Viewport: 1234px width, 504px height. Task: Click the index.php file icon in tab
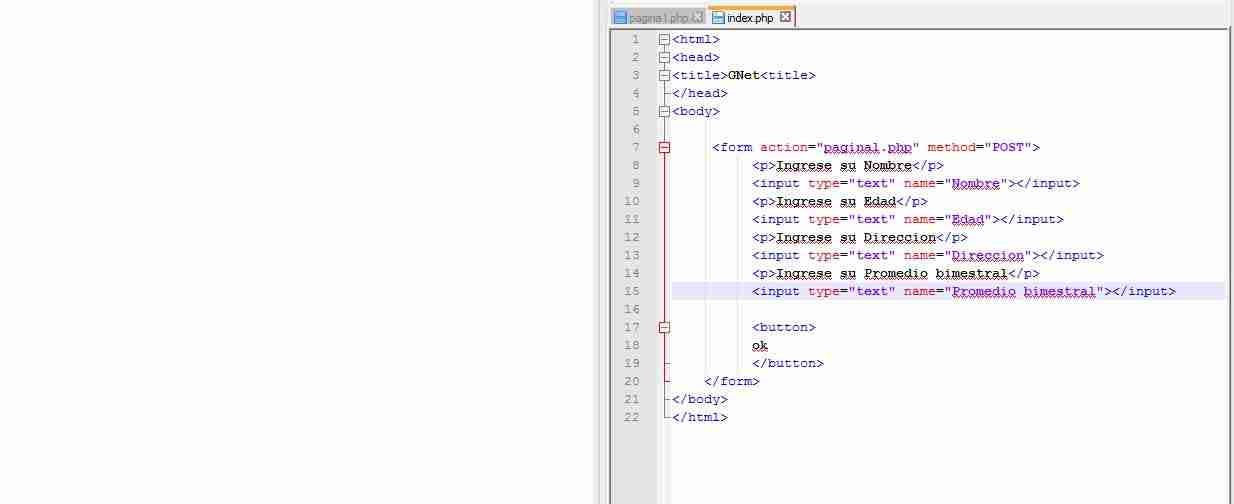point(718,17)
